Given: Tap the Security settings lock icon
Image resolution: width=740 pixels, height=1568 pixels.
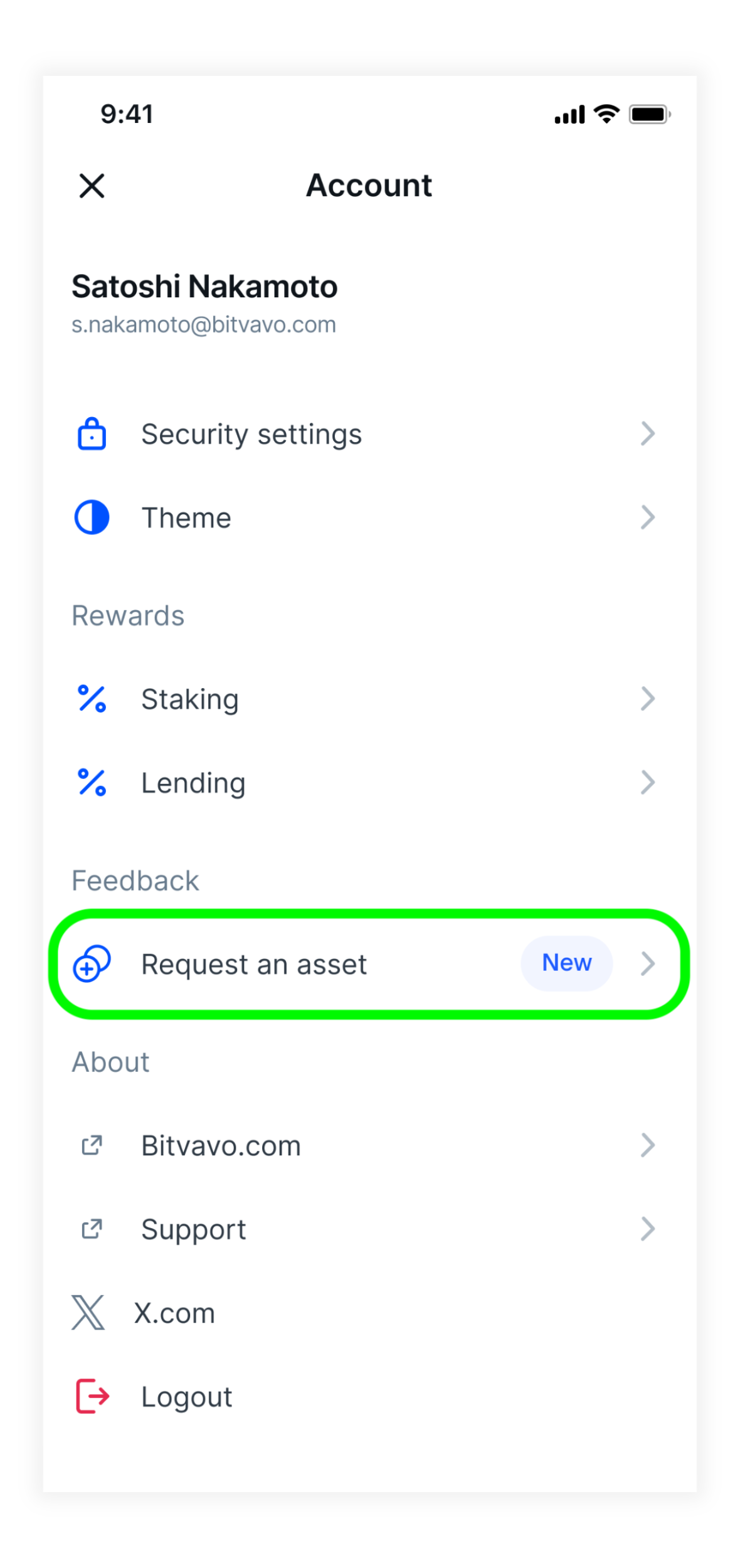Looking at the screenshot, I should [92, 433].
